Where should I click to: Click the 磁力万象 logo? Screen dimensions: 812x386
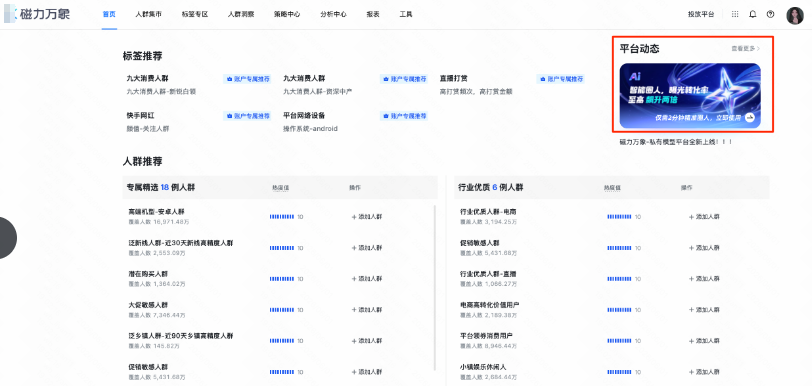click(37, 15)
